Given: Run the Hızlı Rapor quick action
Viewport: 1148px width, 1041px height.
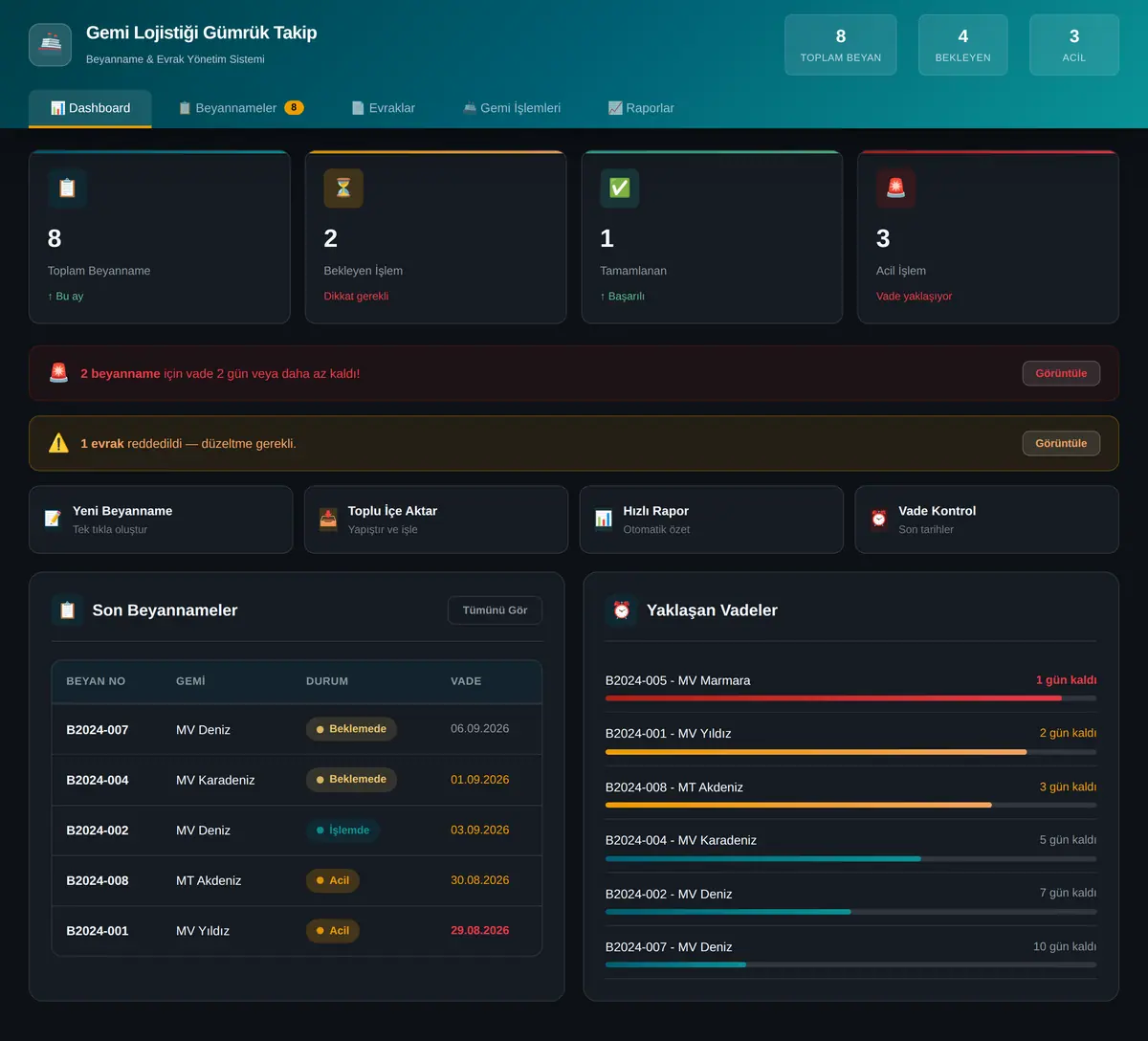Looking at the screenshot, I should coord(712,520).
